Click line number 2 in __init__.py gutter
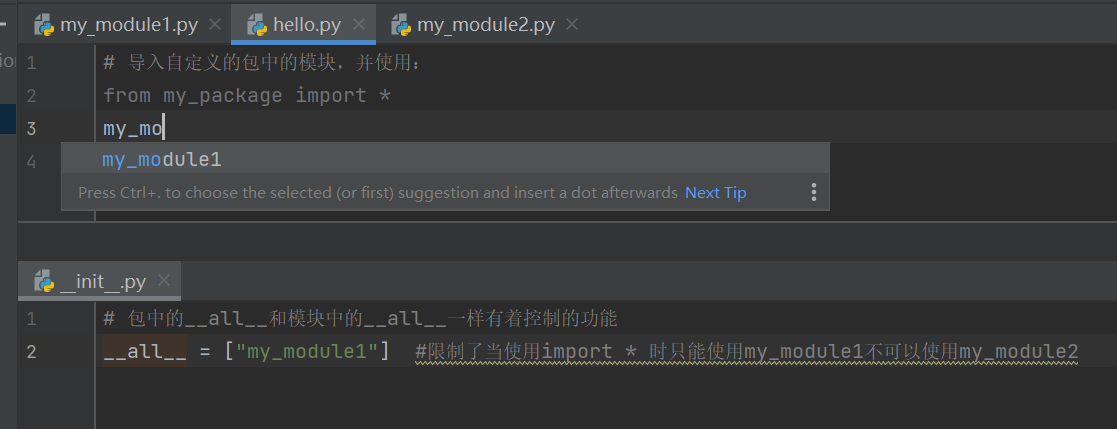Image resolution: width=1117 pixels, height=429 pixels. (31, 352)
